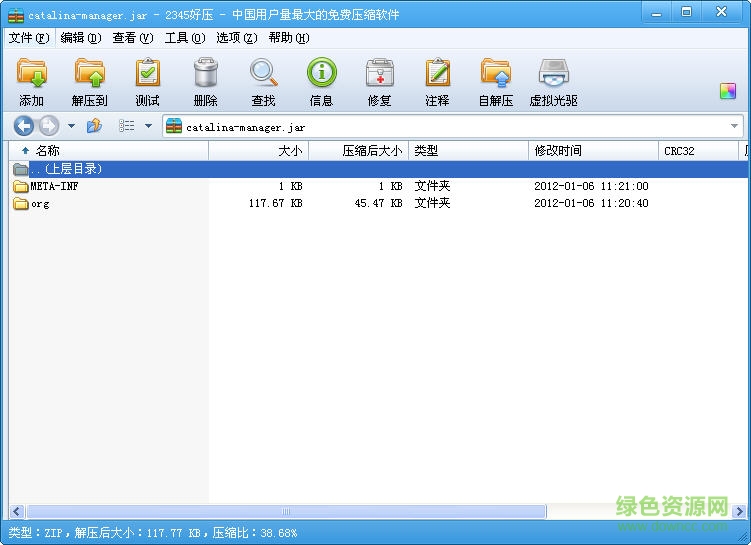
Task: Open the colorful skin theme icon
Action: click(728, 91)
